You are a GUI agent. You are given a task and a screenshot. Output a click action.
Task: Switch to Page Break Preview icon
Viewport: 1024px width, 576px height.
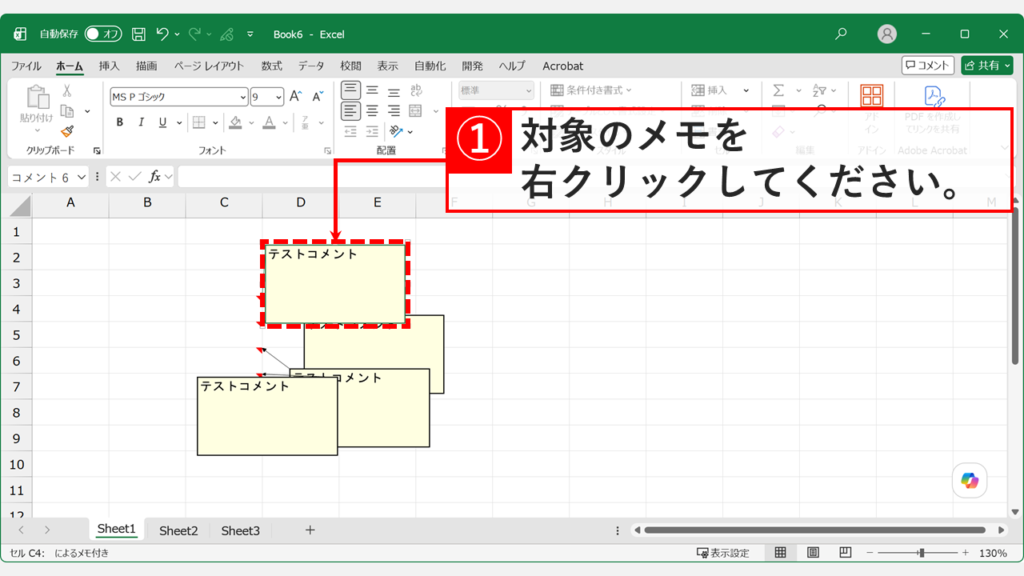coord(845,552)
